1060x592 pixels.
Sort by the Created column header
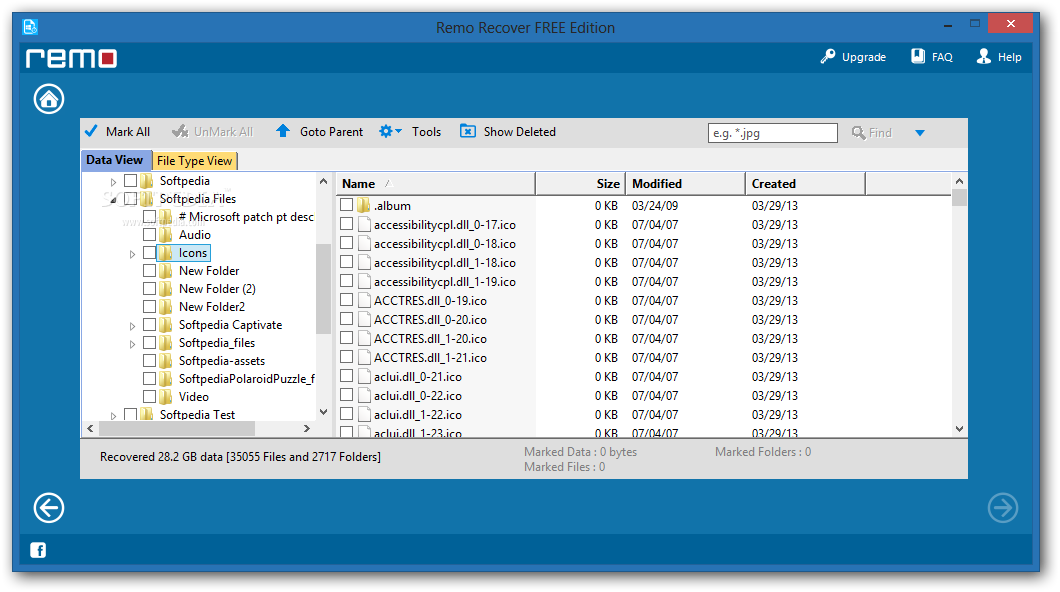pos(805,184)
